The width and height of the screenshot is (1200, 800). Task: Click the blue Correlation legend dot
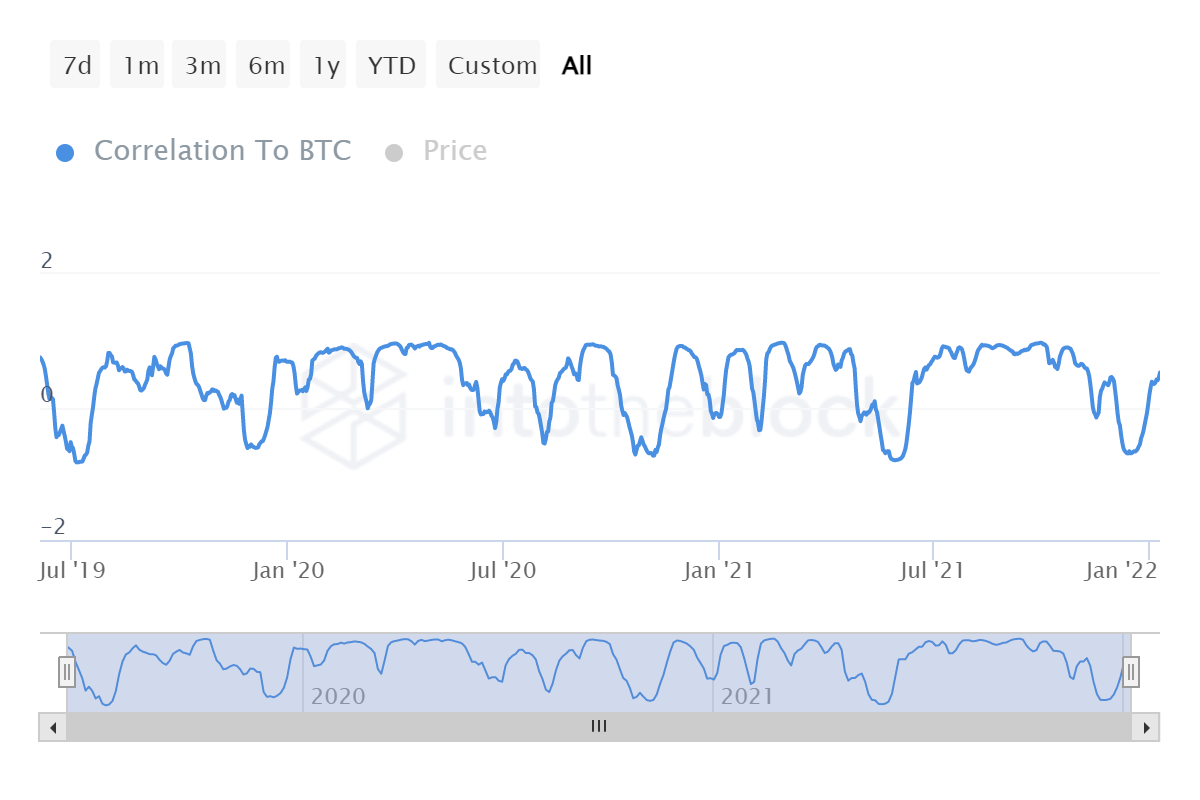(65, 153)
